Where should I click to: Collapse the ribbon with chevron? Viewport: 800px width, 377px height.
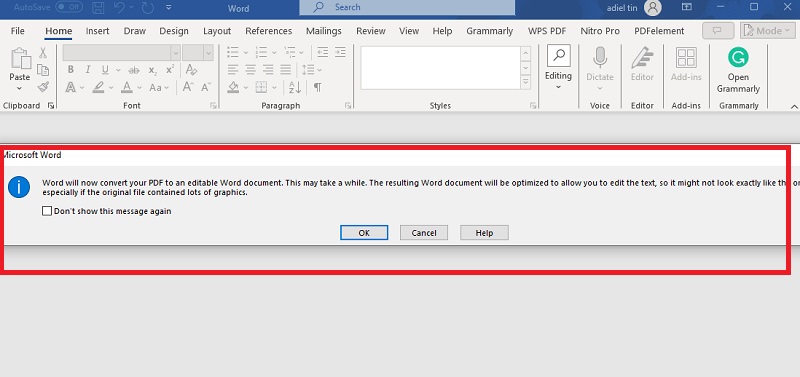794,107
